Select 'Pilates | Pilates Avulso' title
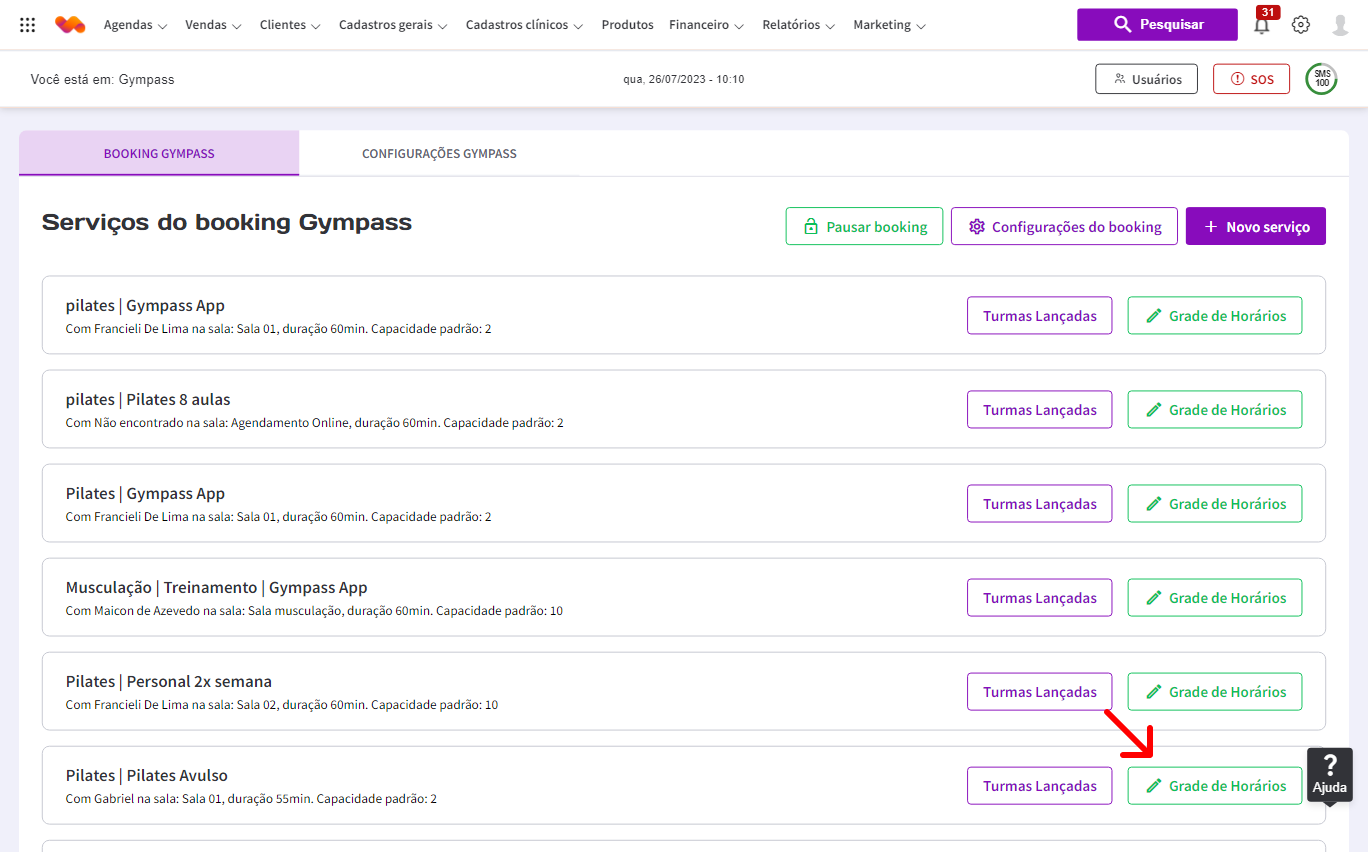The image size is (1368, 852). tap(147, 775)
